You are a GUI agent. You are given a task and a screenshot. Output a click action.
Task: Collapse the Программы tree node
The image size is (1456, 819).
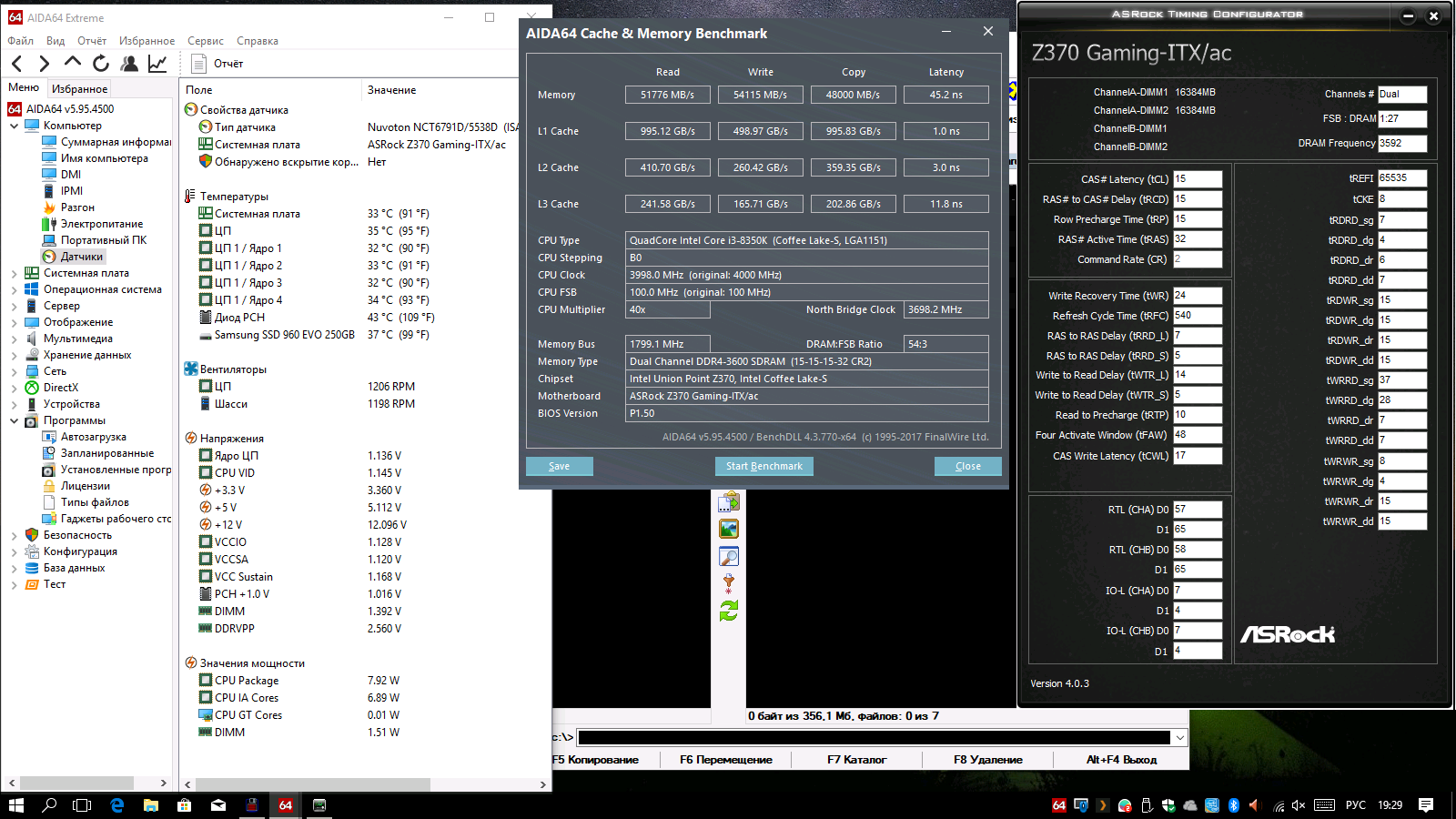(x=14, y=420)
